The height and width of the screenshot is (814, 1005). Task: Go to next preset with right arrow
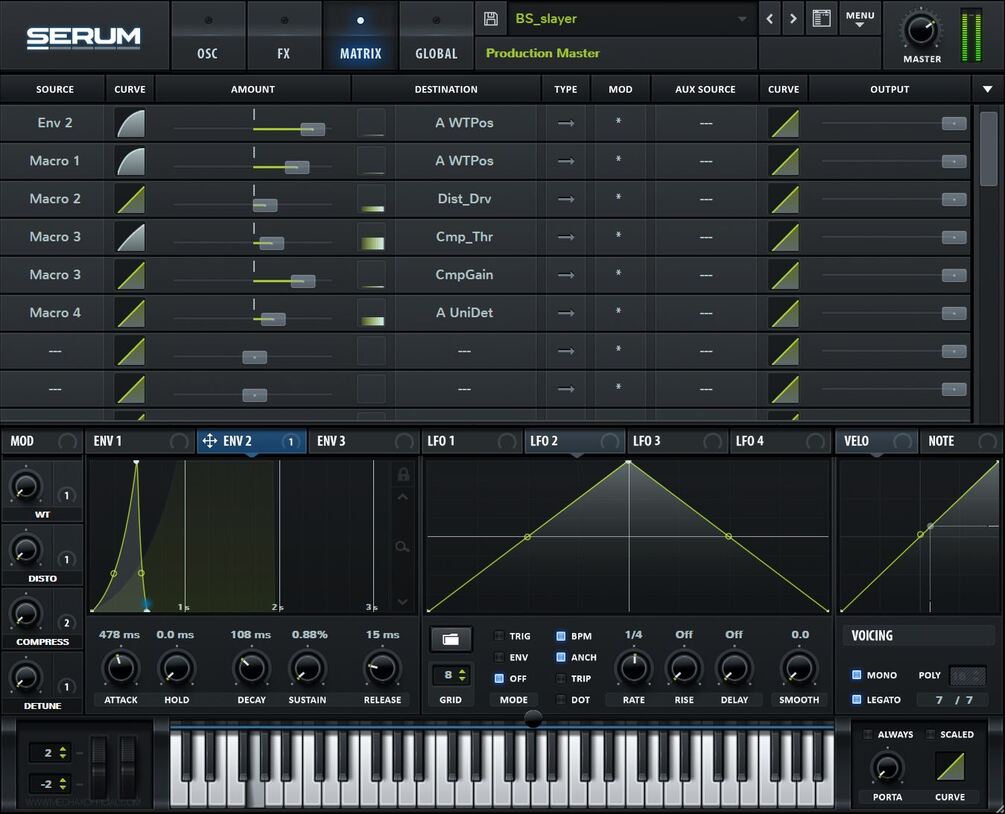click(x=793, y=19)
